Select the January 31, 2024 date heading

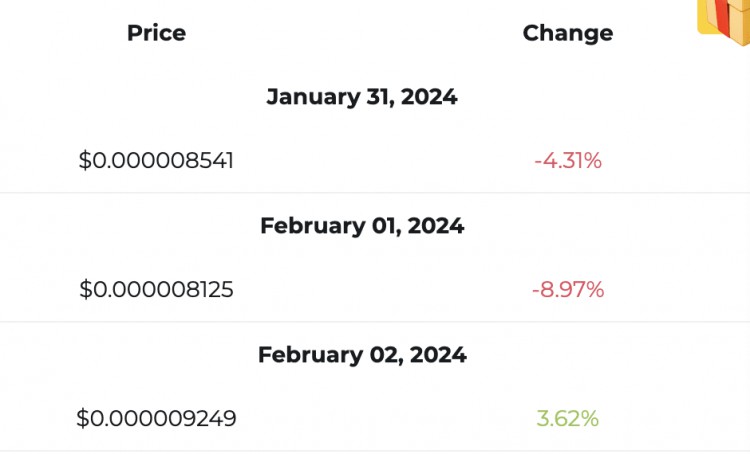coord(362,97)
